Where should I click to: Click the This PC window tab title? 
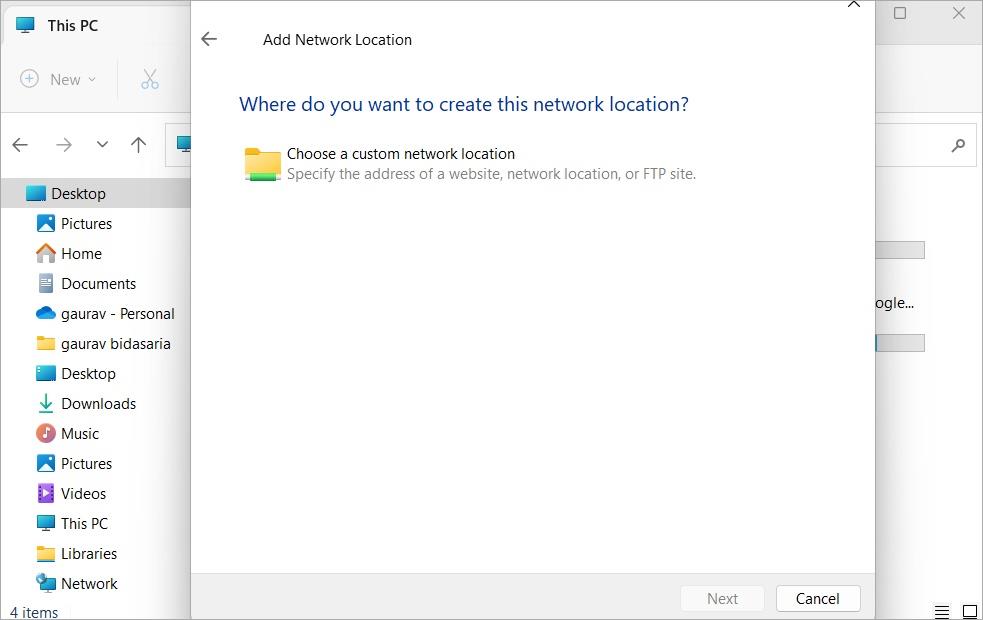[73, 26]
